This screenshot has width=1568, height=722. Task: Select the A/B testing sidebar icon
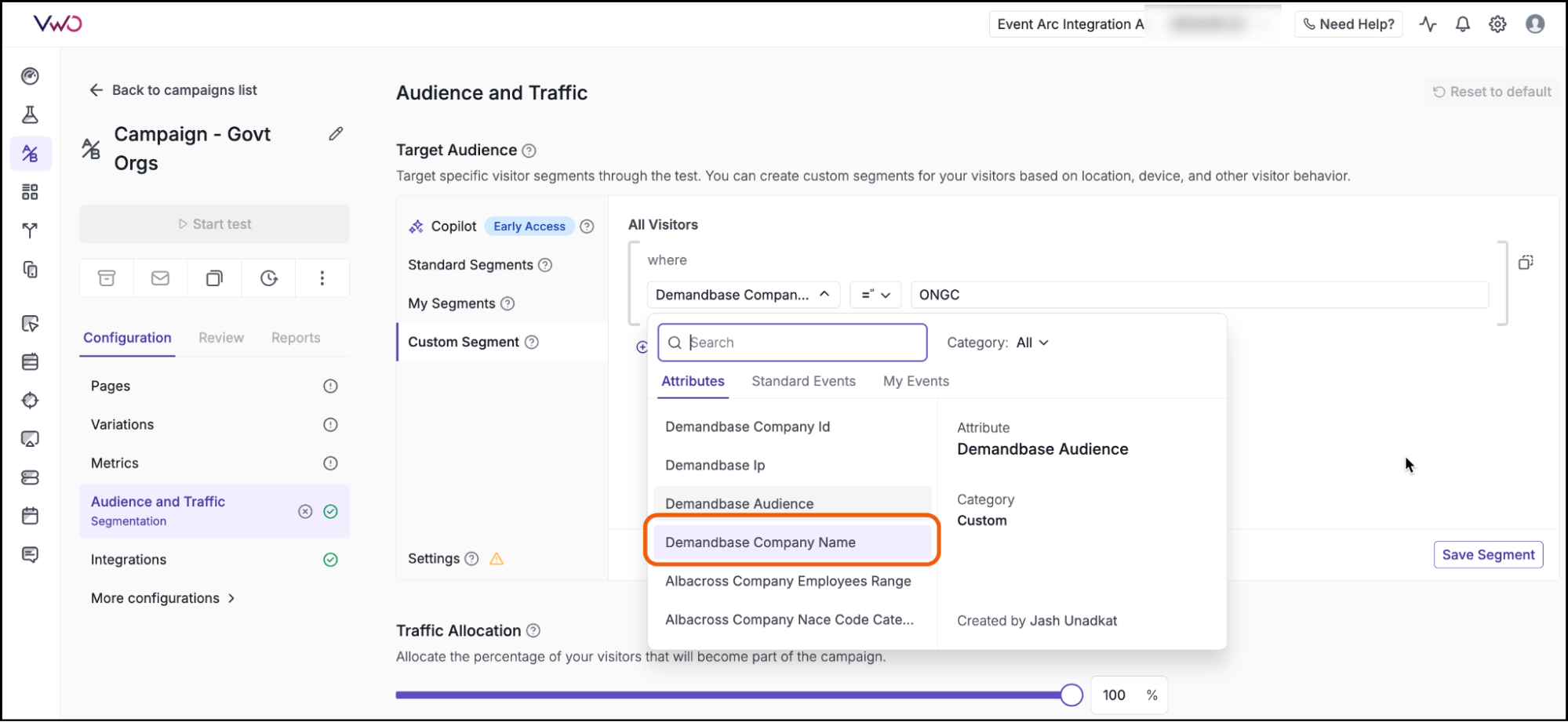(31, 153)
